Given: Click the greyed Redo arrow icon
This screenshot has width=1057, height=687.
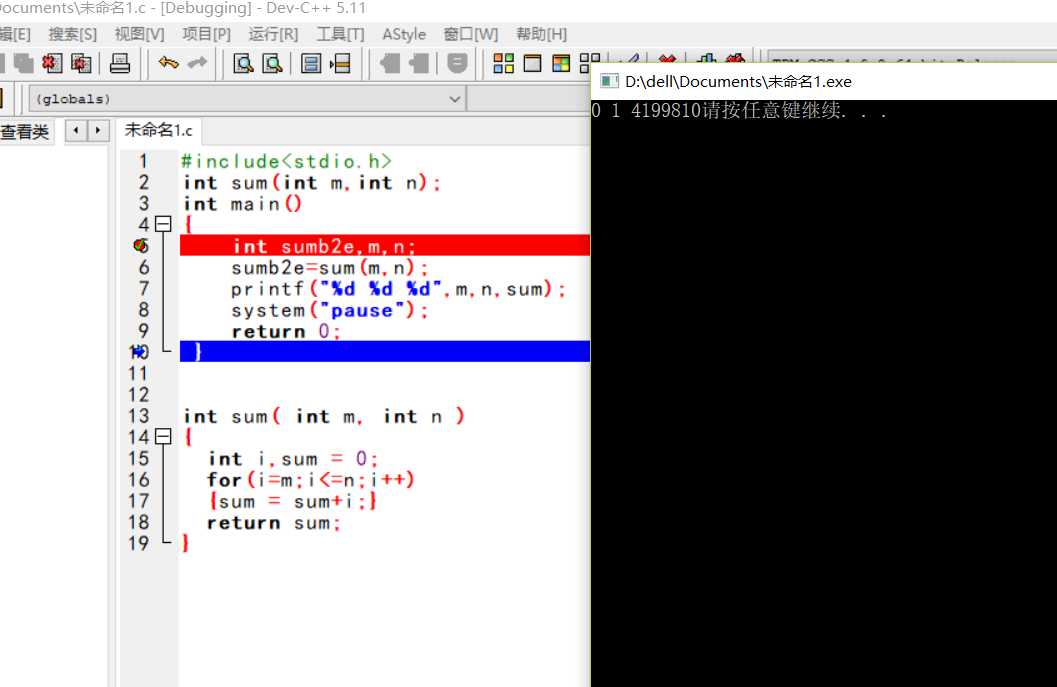Looking at the screenshot, I should point(198,63).
